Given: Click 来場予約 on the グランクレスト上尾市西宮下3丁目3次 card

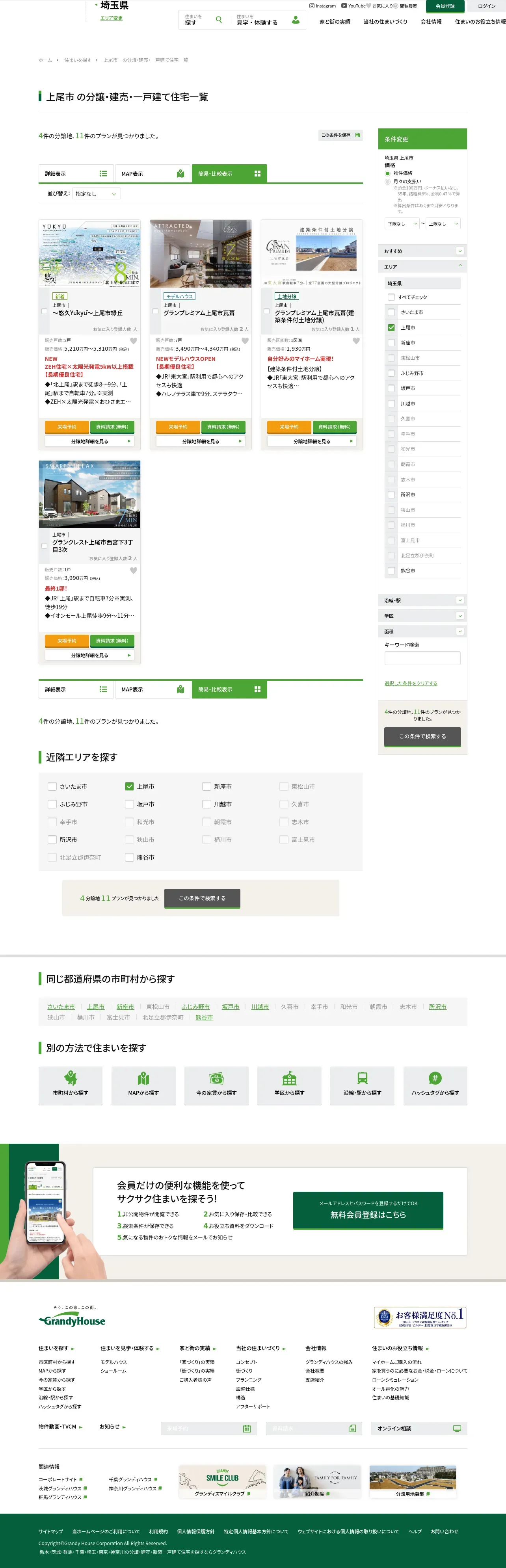Looking at the screenshot, I should [67, 641].
